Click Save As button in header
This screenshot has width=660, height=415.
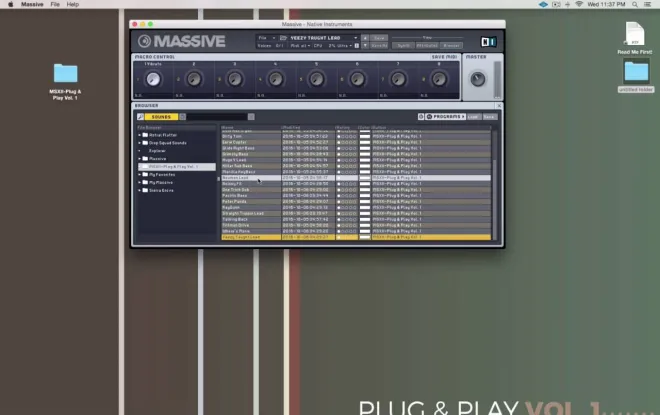[379, 45]
